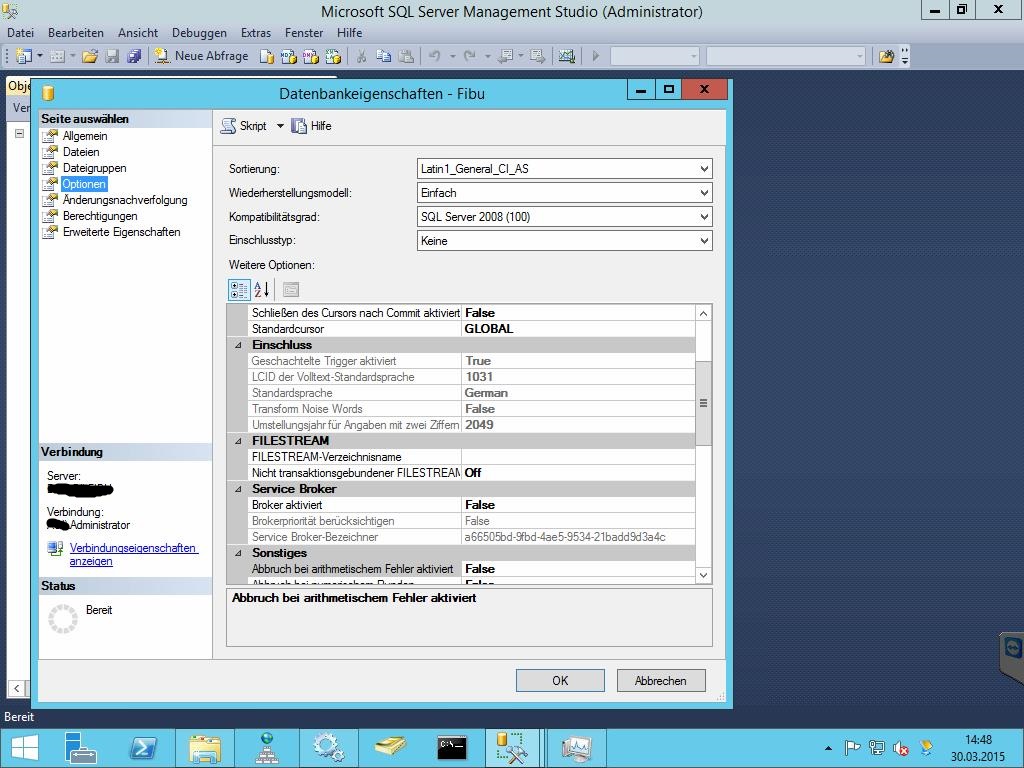
Task: Click the undo arrow icon
Action: (x=434, y=56)
